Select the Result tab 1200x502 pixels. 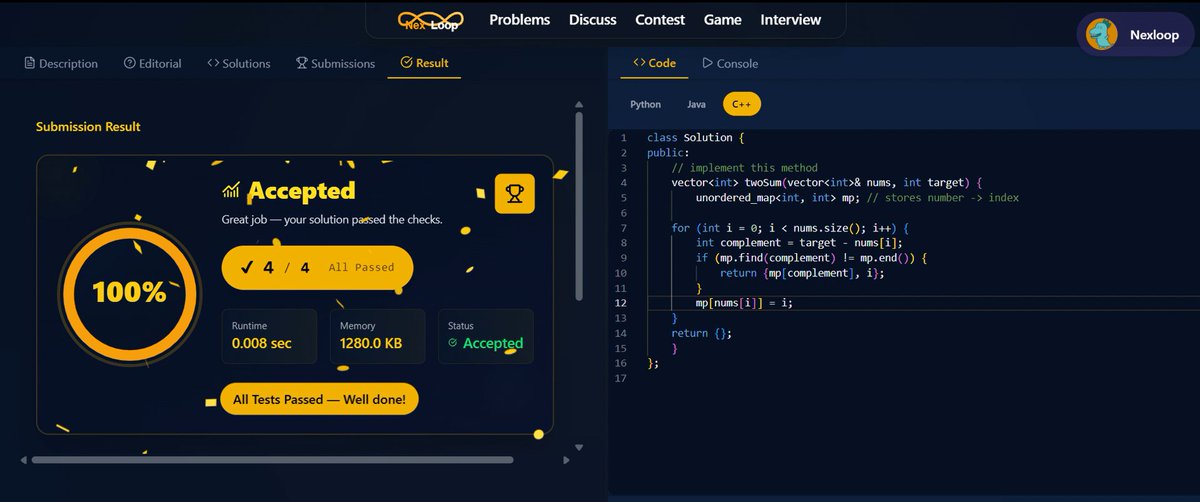(x=424, y=63)
